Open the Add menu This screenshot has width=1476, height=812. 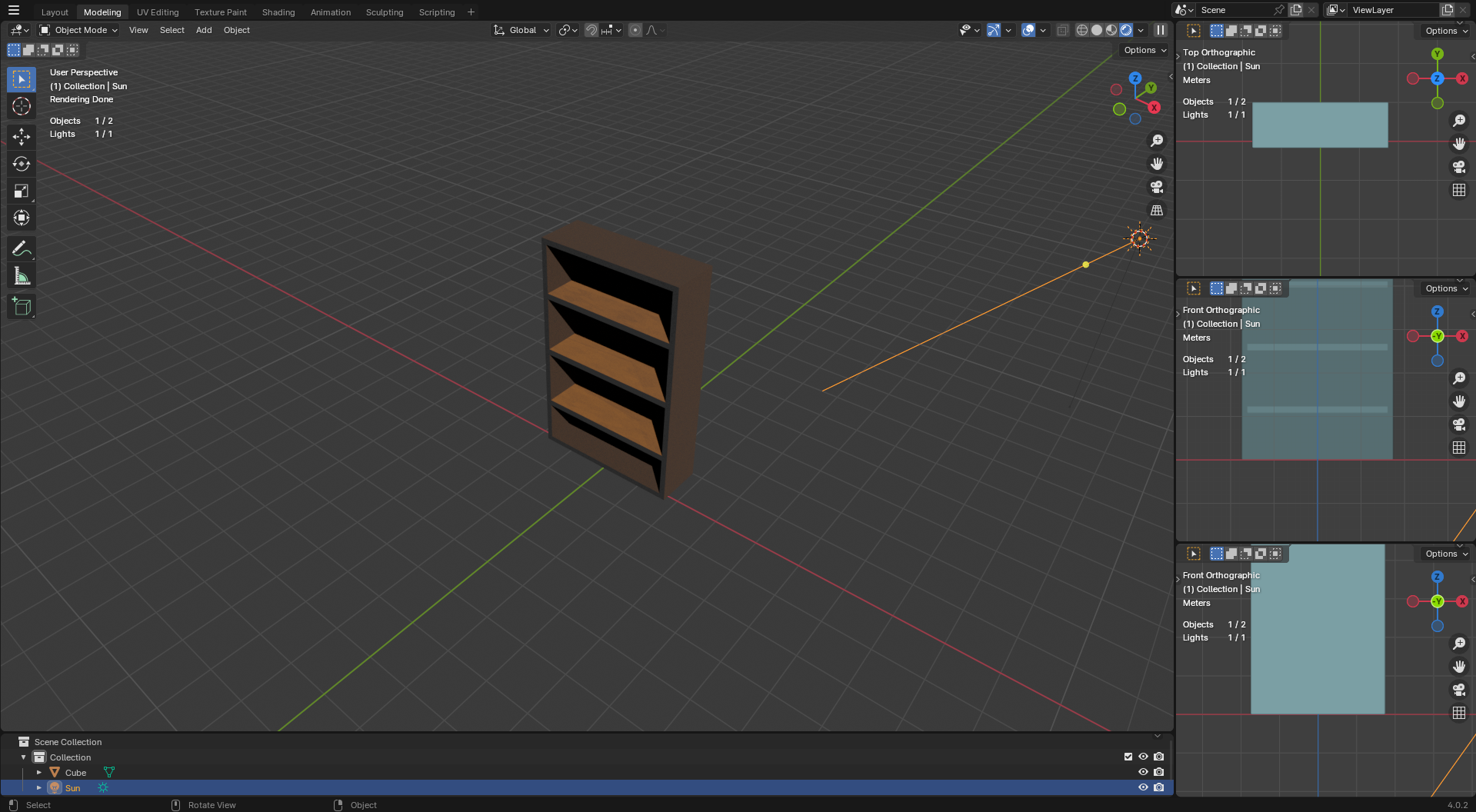coord(204,30)
